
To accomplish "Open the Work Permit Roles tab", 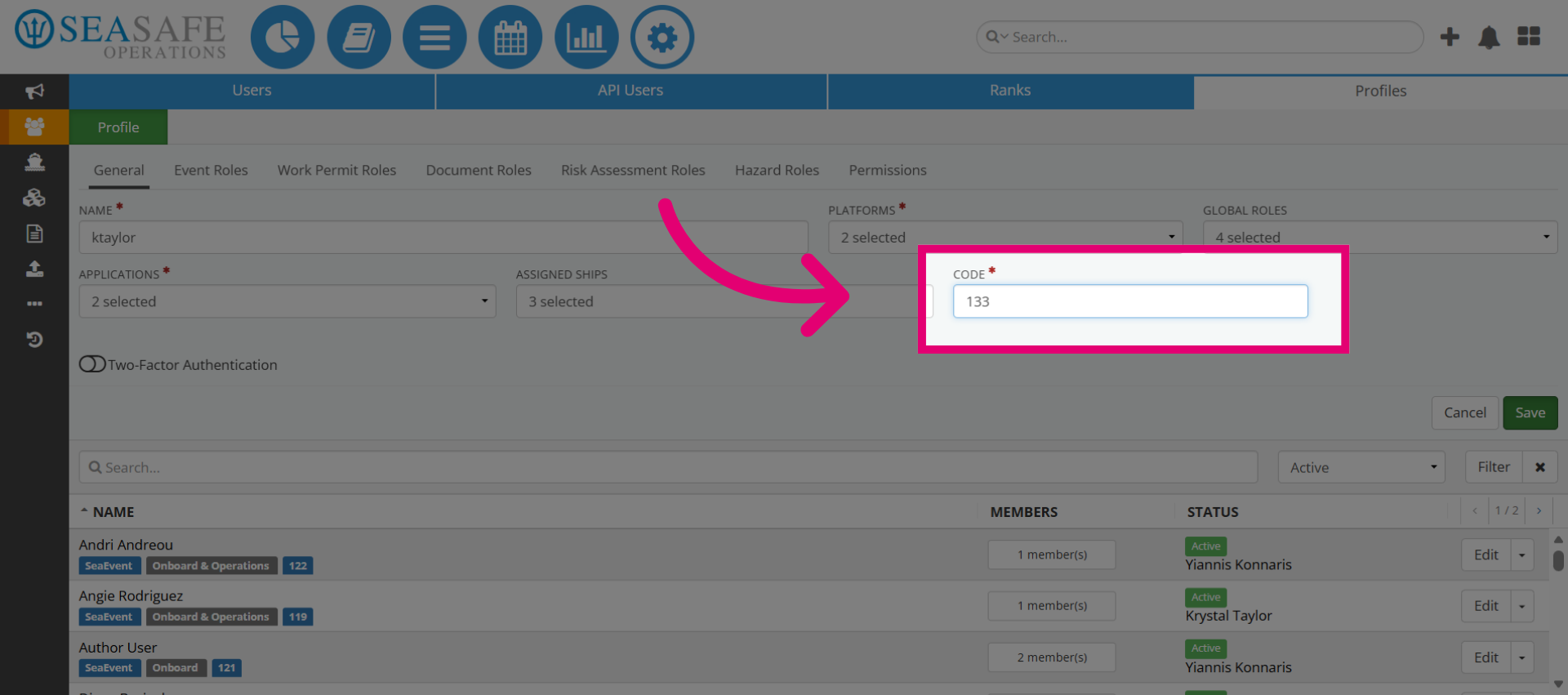I will coord(336,170).
